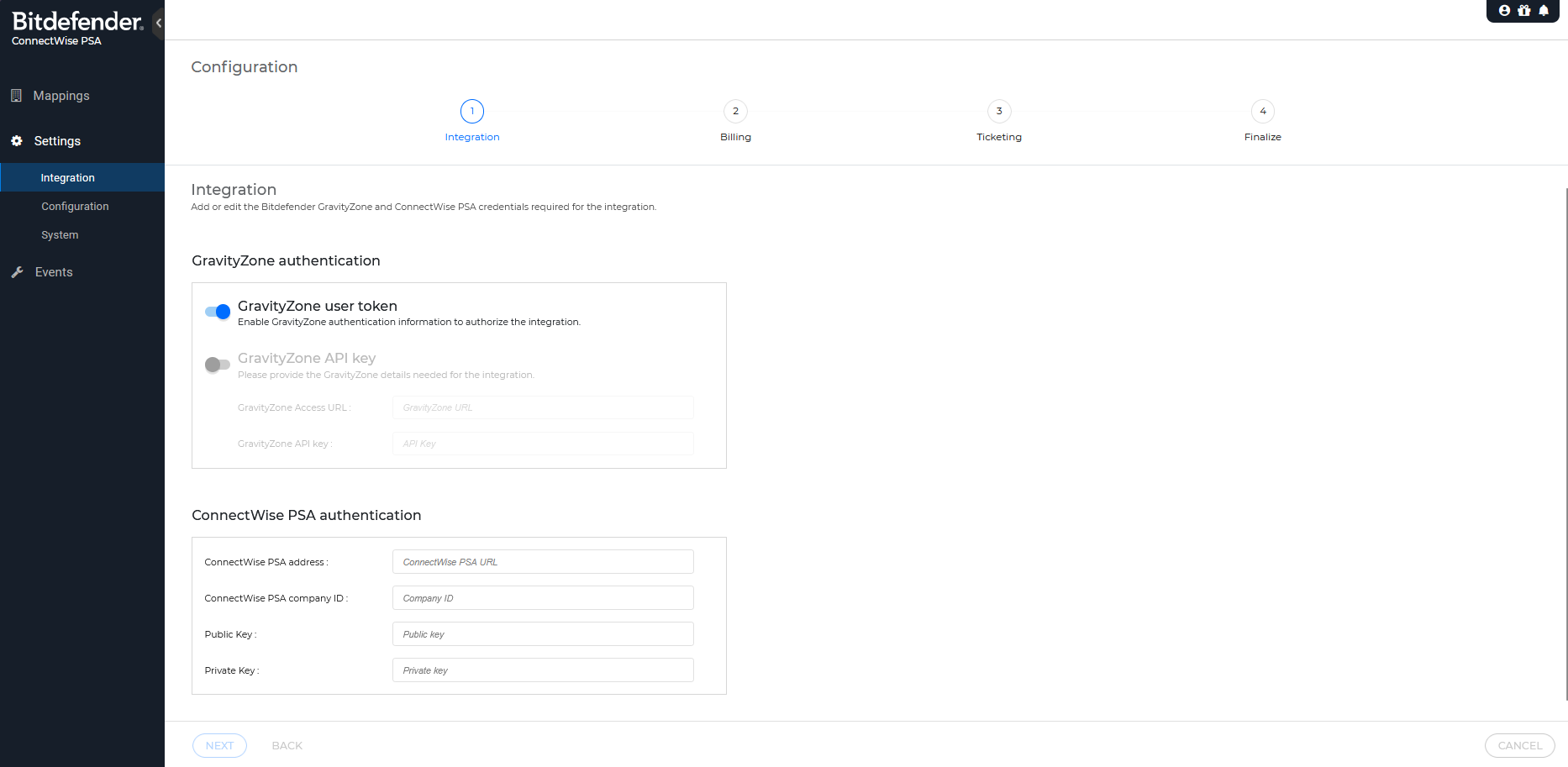This screenshot has width=1568, height=767.
Task: Click the Mappings building icon
Action: click(x=16, y=96)
